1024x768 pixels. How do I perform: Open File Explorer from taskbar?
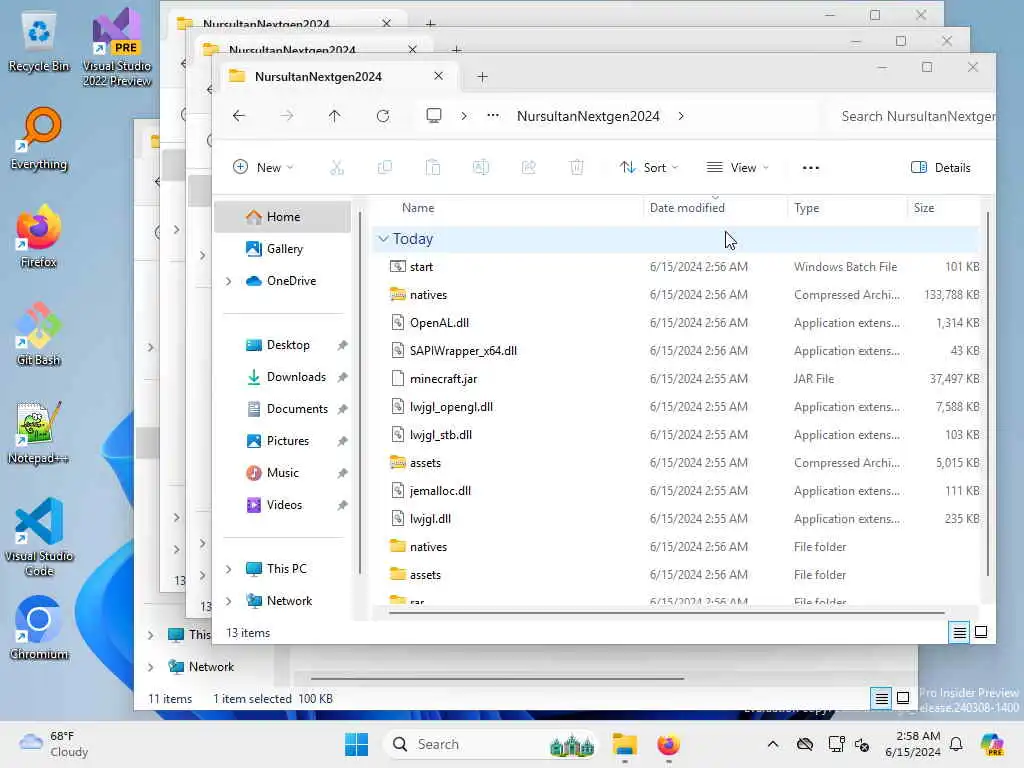[624, 744]
